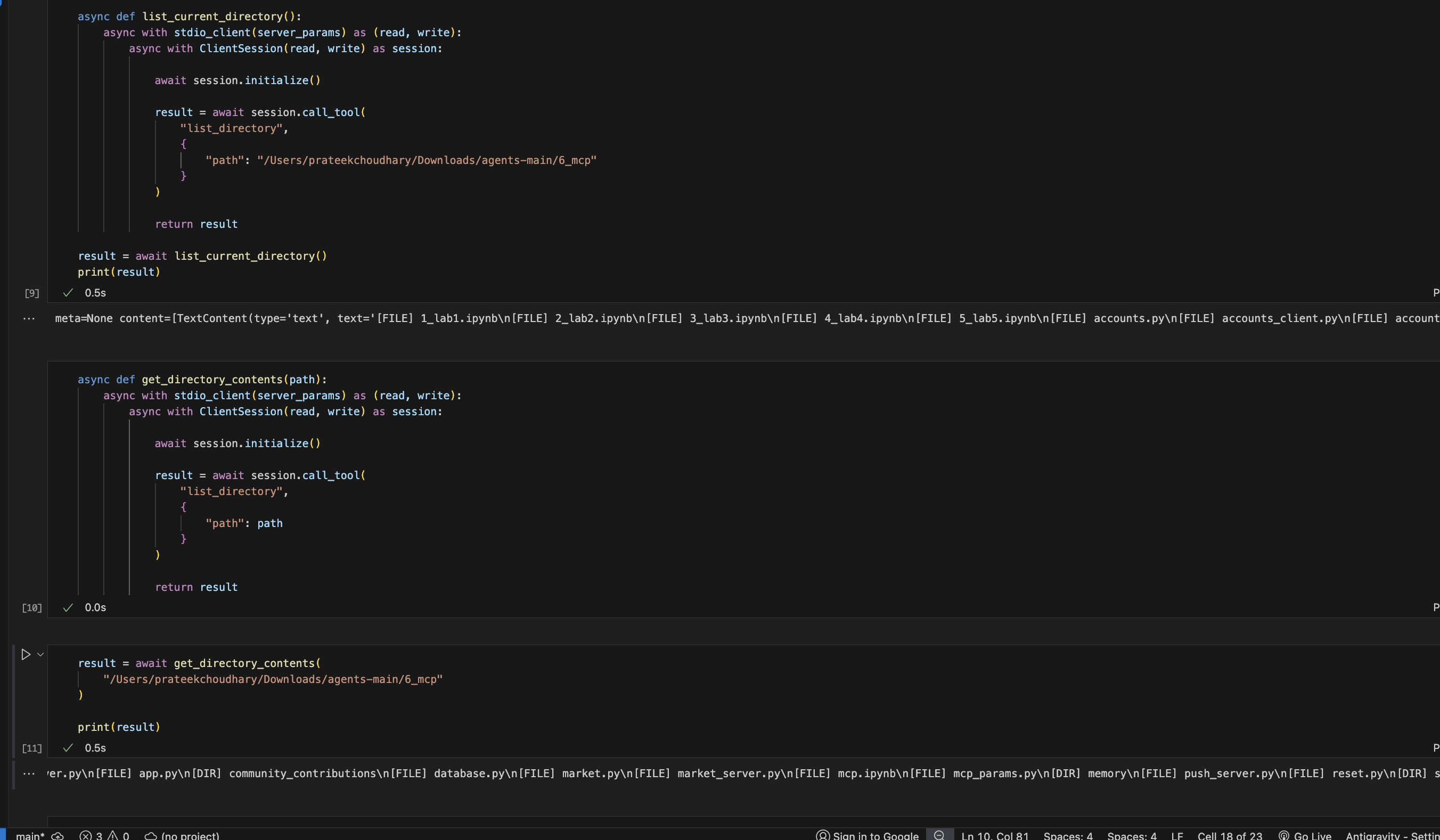Click 'print(result)' in cell 11
The width and height of the screenshot is (1440, 840).
tap(119, 728)
